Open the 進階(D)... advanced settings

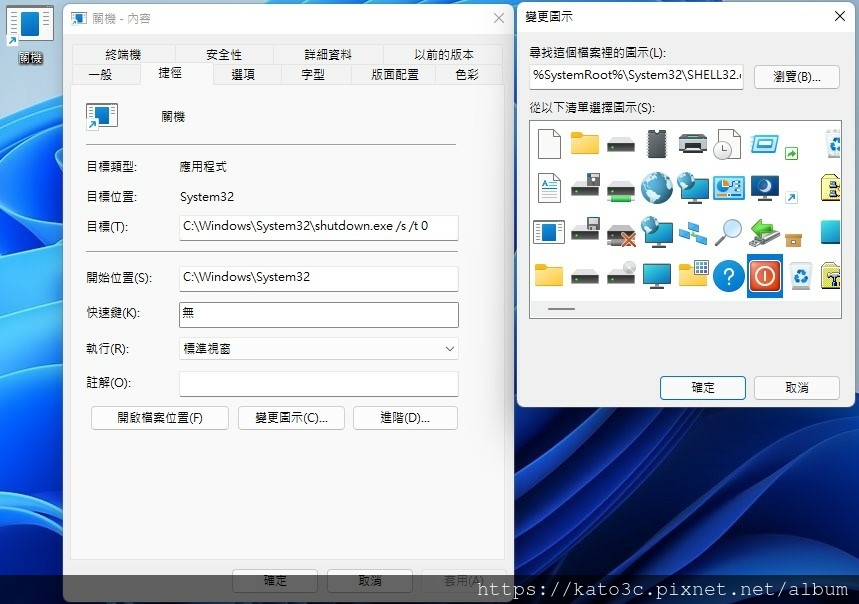pyautogui.click(x=405, y=418)
